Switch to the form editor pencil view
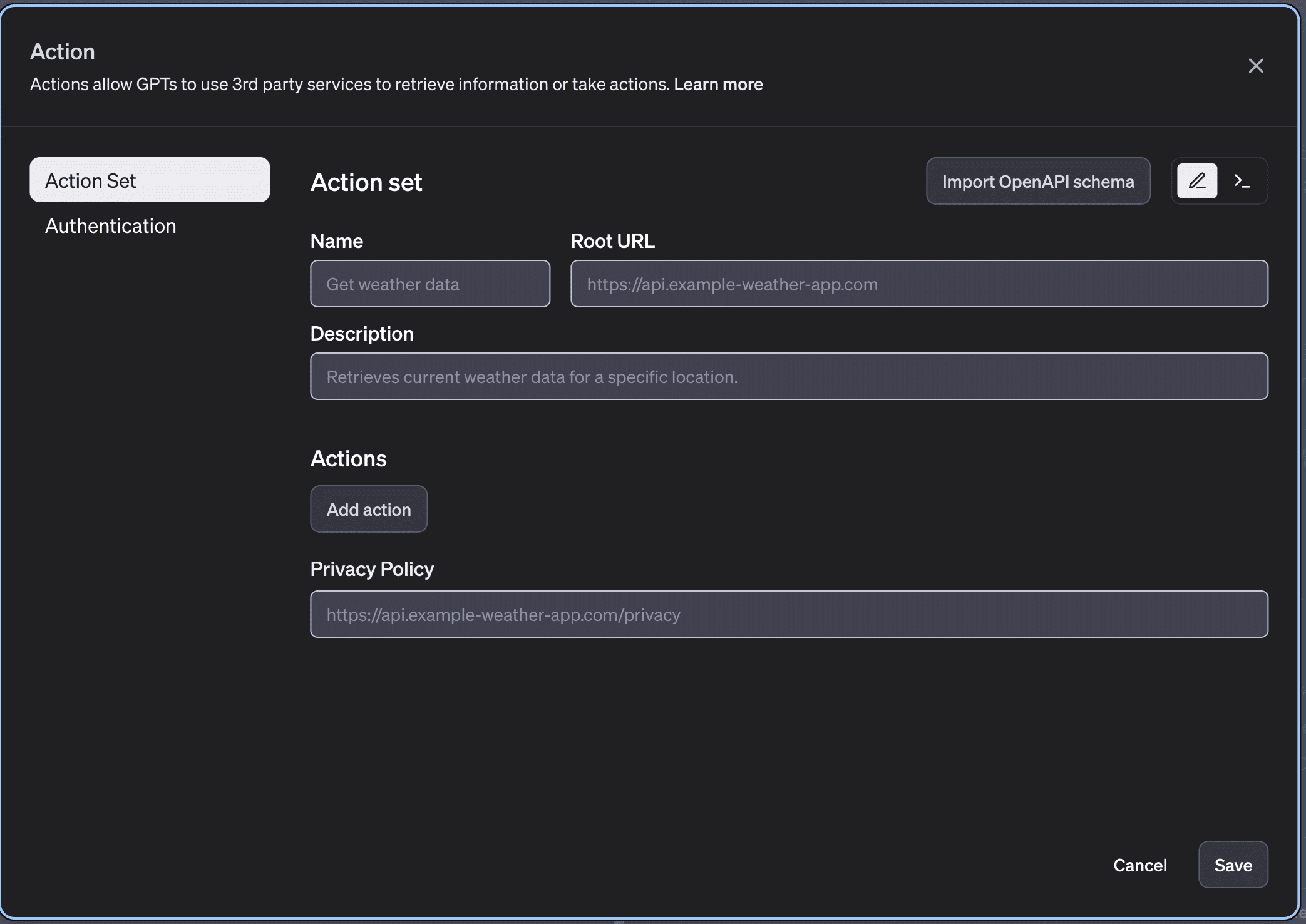Image resolution: width=1306 pixels, height=924 pixels. 1196,181
